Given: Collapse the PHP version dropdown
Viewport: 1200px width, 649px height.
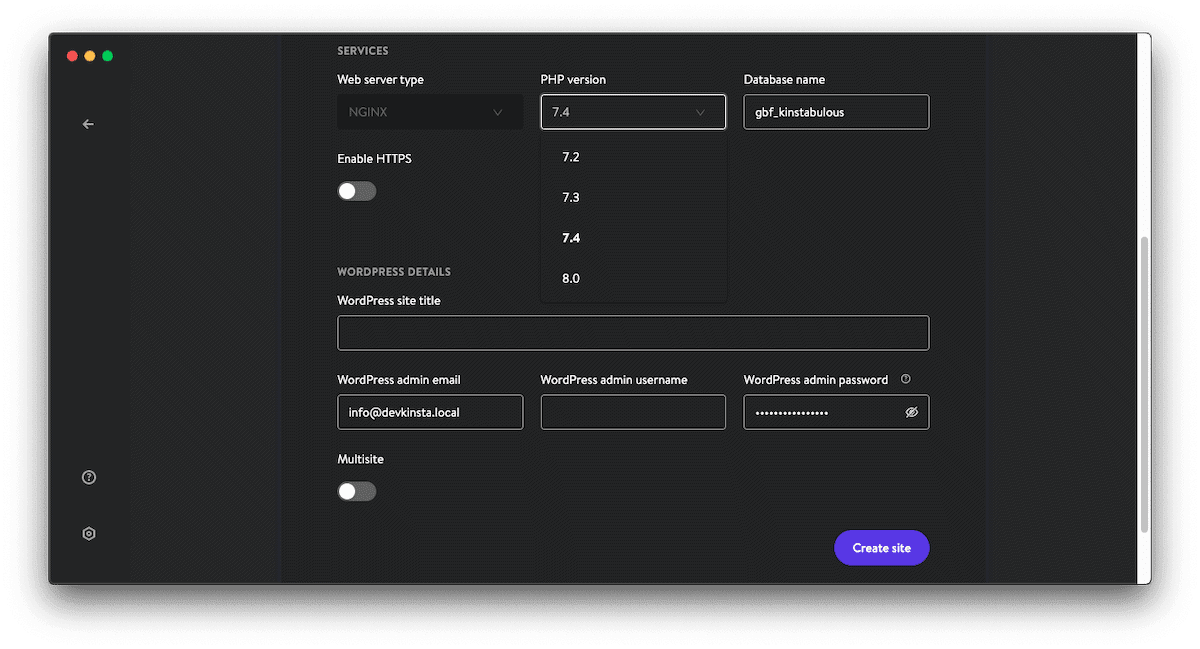Looking at the screenshot, I should [632, 111].
